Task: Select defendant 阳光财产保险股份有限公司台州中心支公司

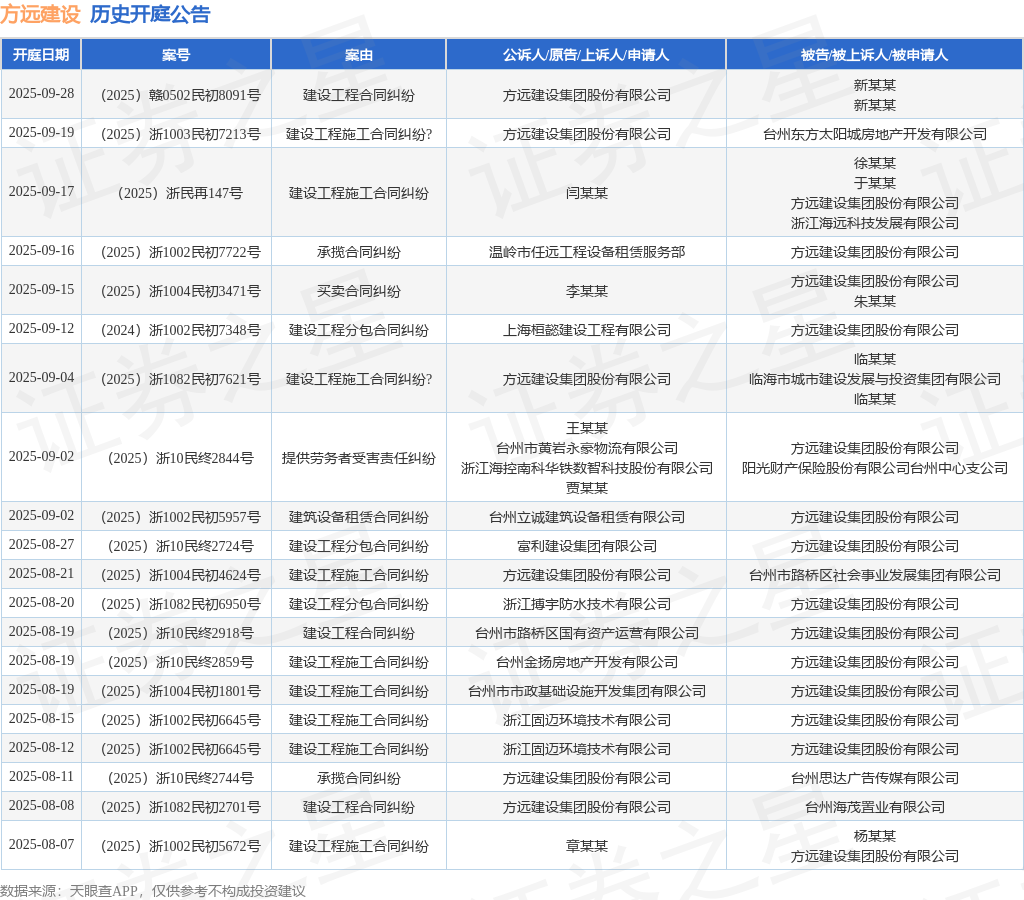Action: pyautogui.click(x=874, y=468)
